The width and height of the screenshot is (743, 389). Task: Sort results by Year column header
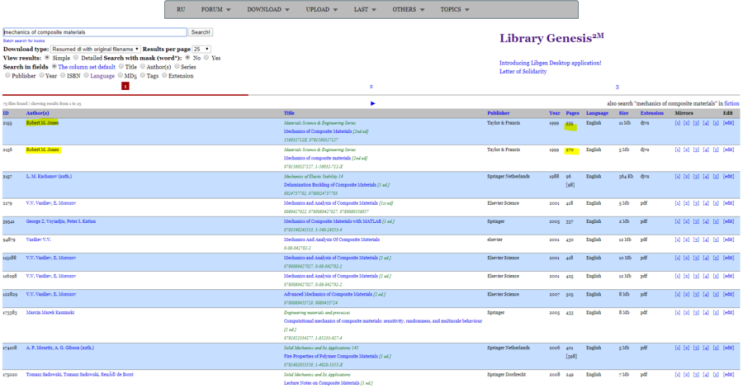[x=554, y=113]
